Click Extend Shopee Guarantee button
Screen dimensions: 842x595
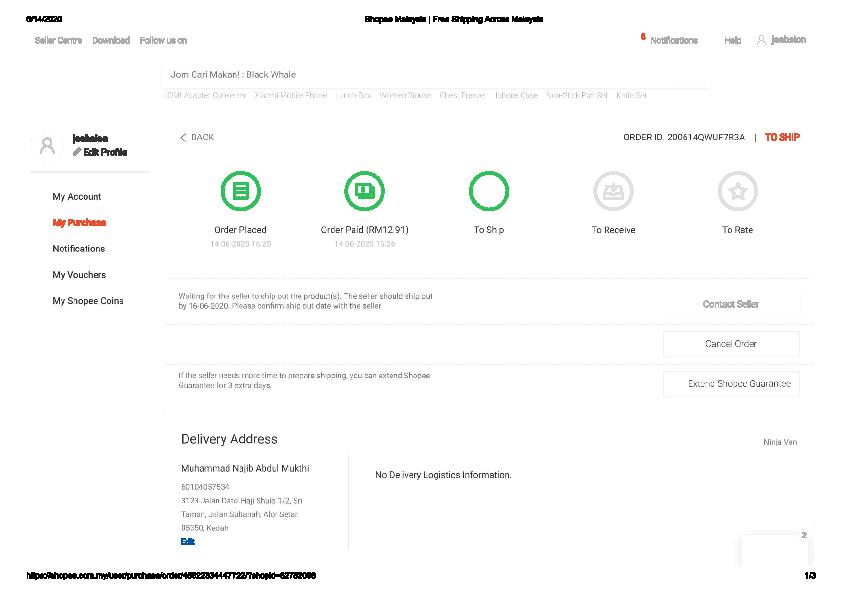tap(731, 383)
